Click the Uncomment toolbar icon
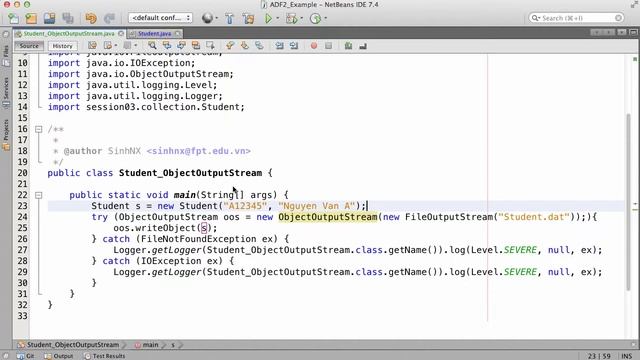 (x=363, y=46)
